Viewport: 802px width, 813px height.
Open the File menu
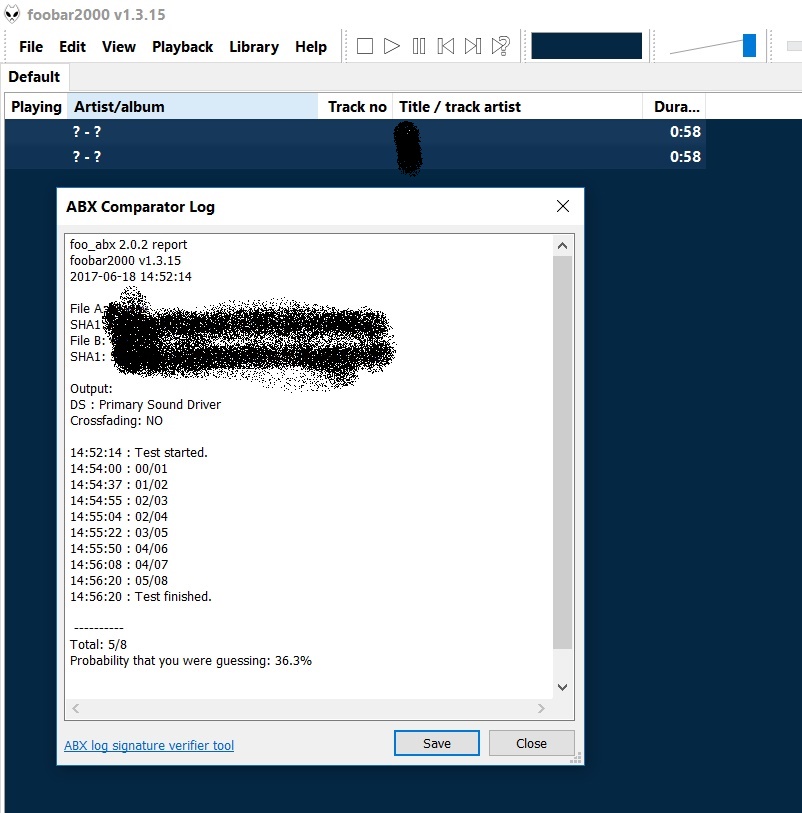pyautogui.click(x=31, y=47)
